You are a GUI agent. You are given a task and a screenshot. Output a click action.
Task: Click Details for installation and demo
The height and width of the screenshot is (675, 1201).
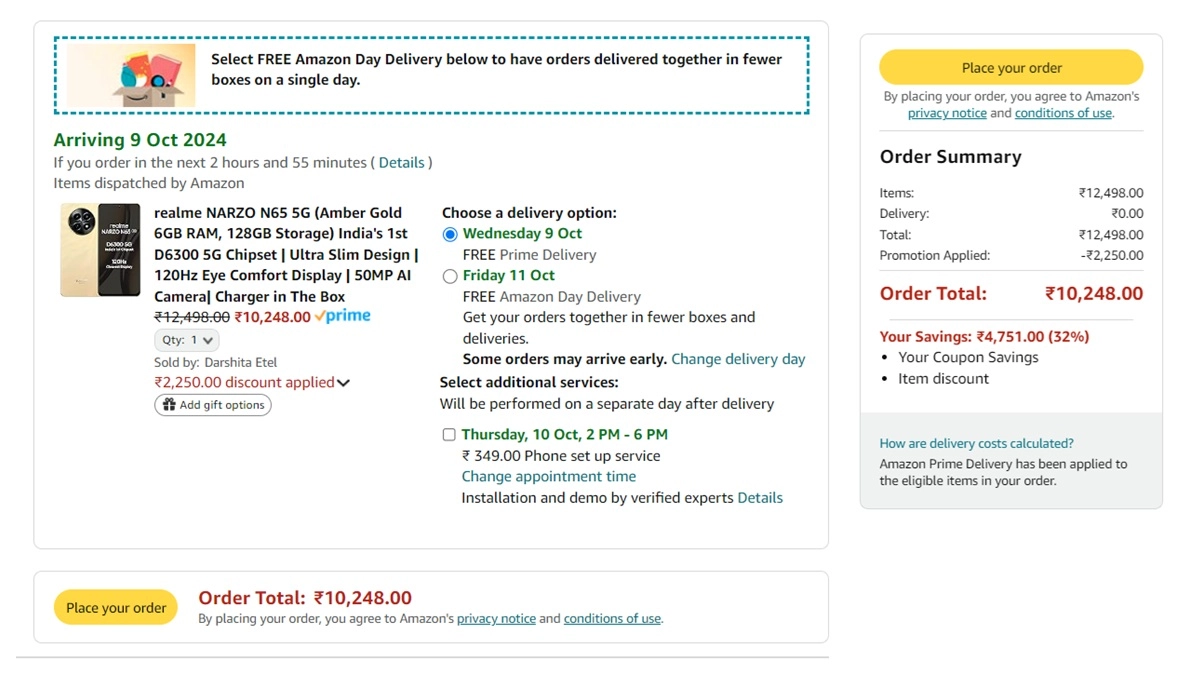[760, 497]
